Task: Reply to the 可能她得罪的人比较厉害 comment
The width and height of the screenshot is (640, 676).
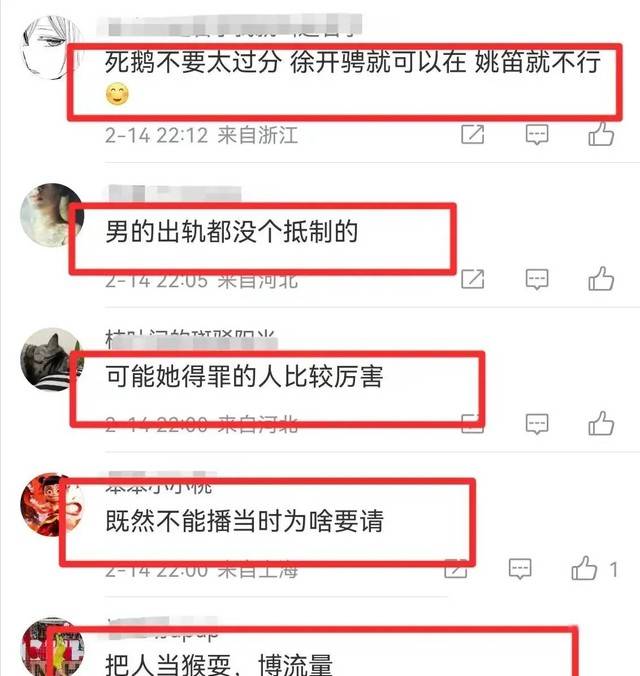Action: click(x=537, y=424)
